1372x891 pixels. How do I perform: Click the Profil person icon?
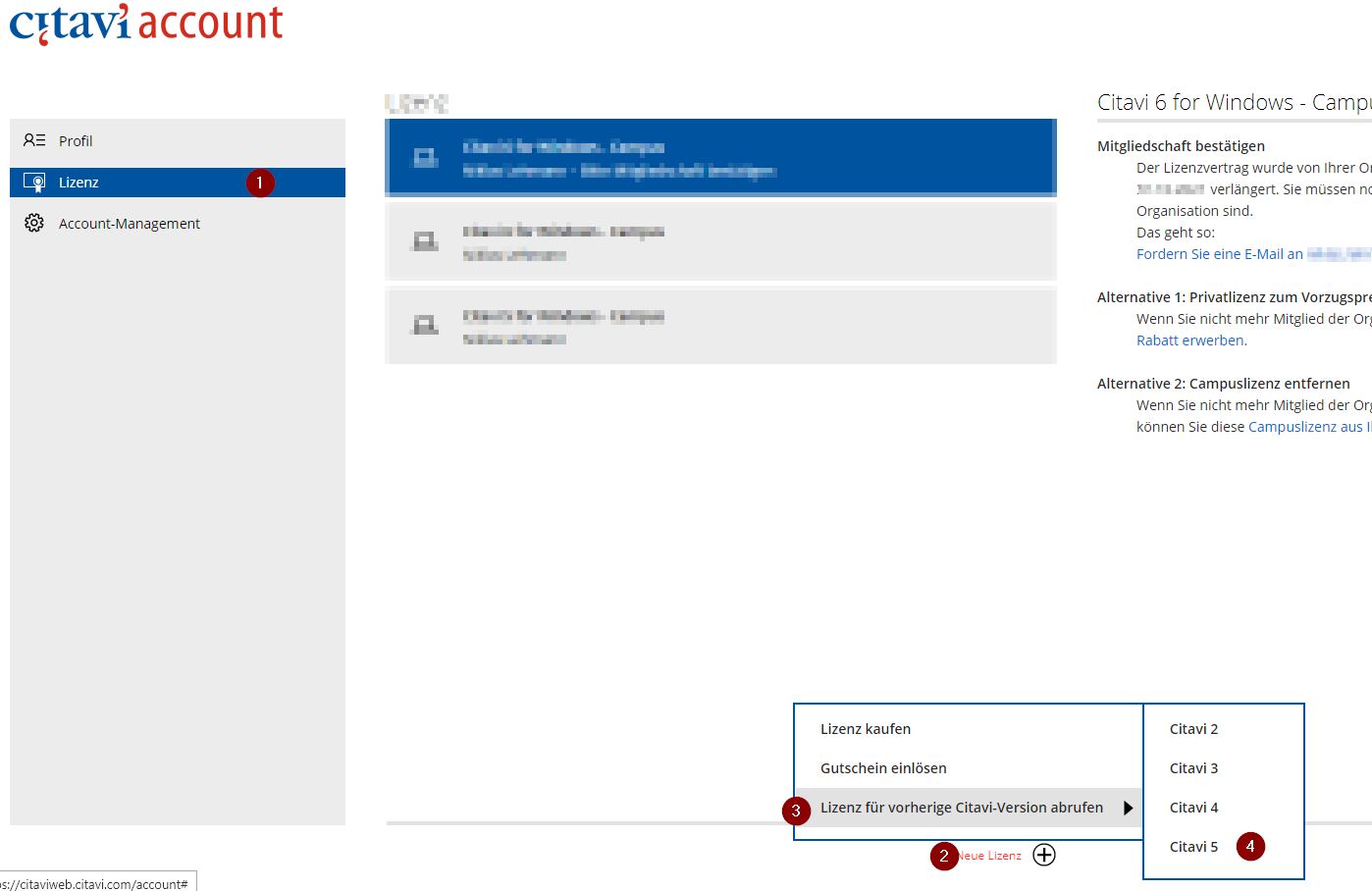(x=34, y=140)
